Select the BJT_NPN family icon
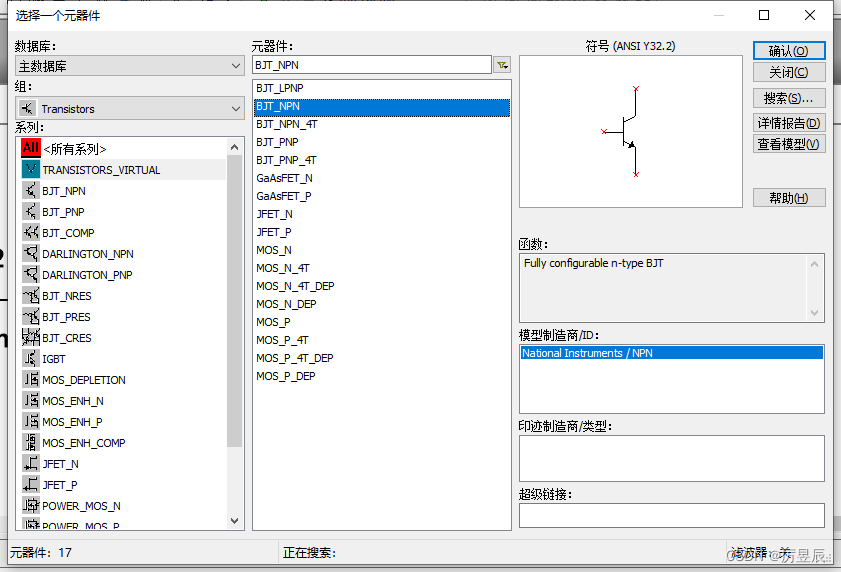 [30, 191]
